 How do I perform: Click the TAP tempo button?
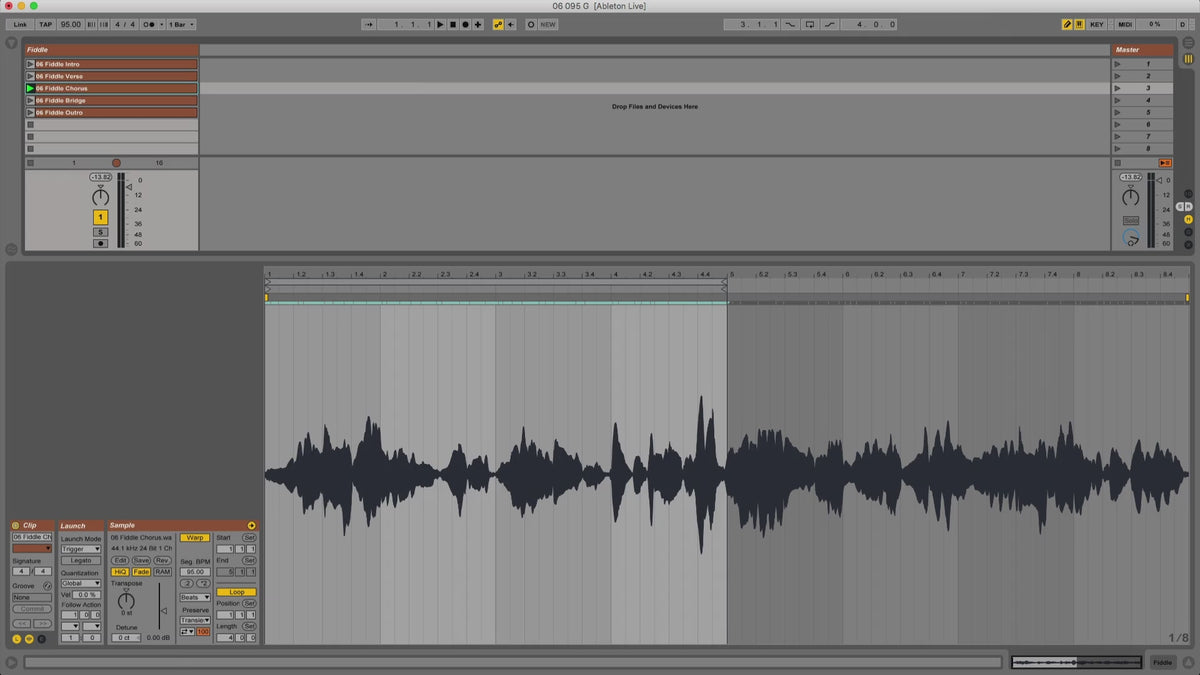pos(46,24)
